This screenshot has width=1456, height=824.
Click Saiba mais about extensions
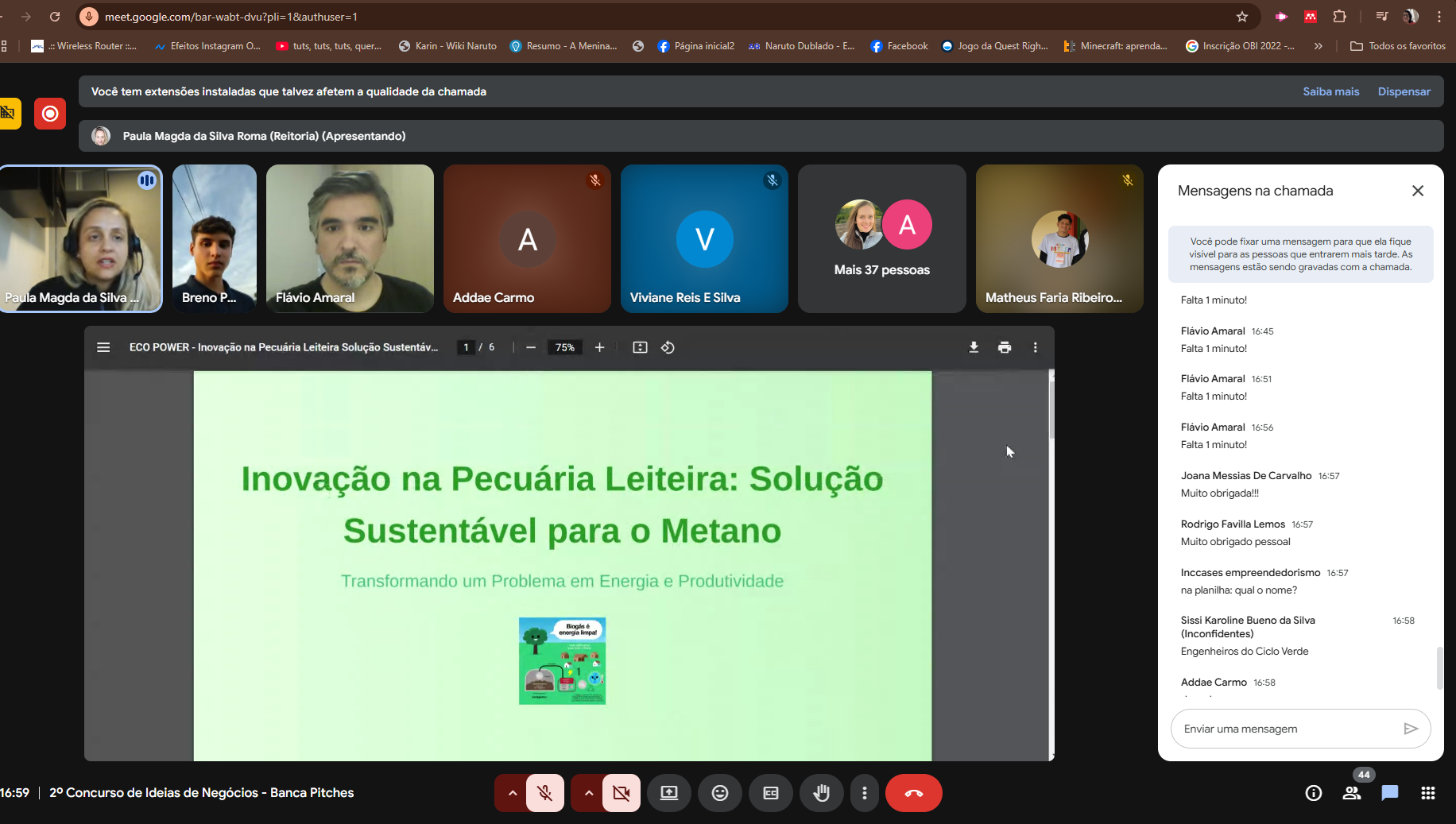1330,91
